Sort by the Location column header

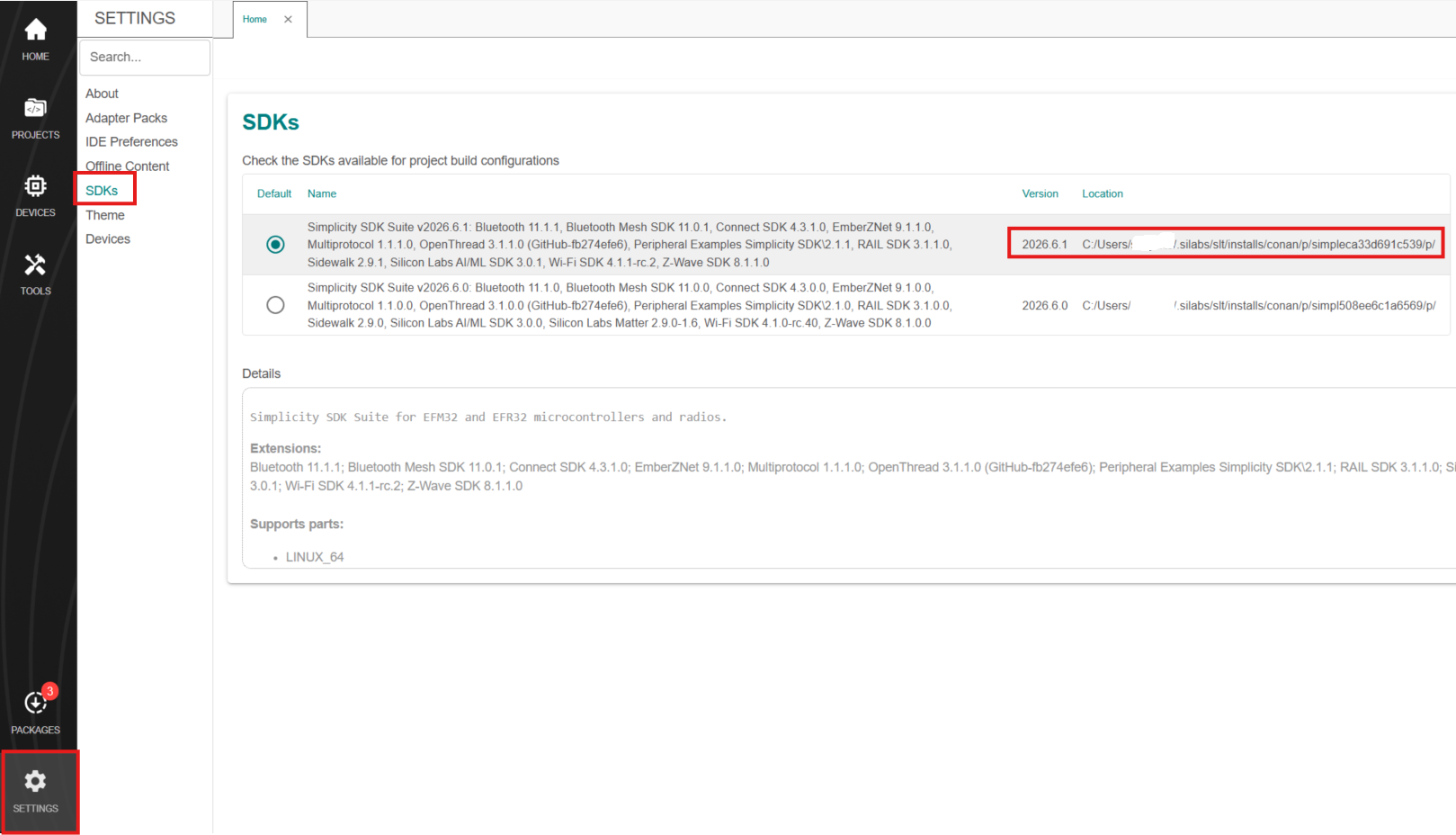[1102, 193]
